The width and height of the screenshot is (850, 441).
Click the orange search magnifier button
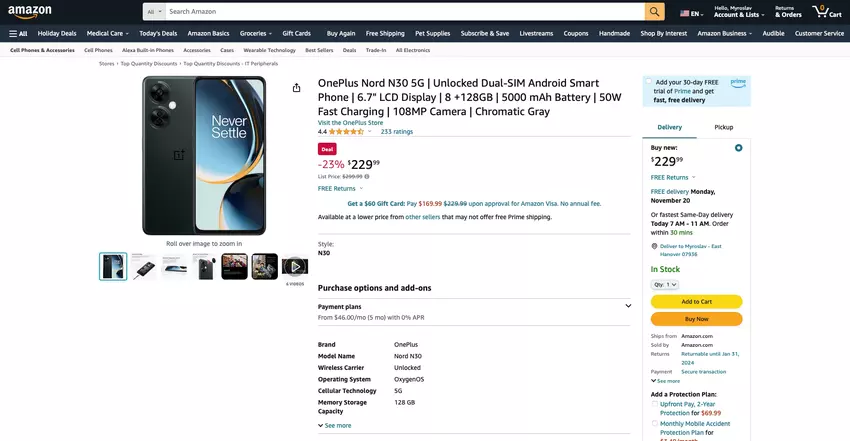click(654, 11)
